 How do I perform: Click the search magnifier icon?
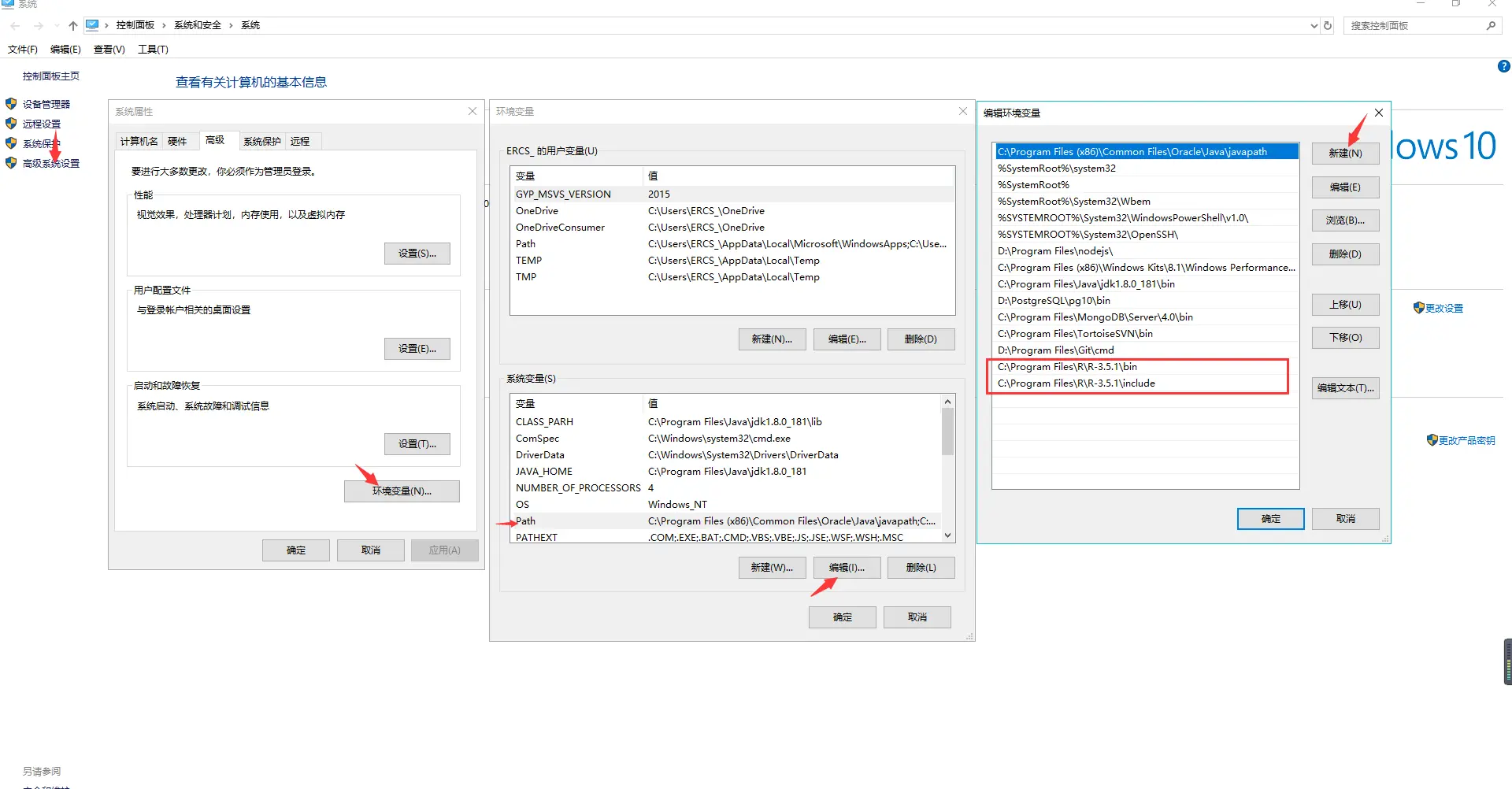1491,25
